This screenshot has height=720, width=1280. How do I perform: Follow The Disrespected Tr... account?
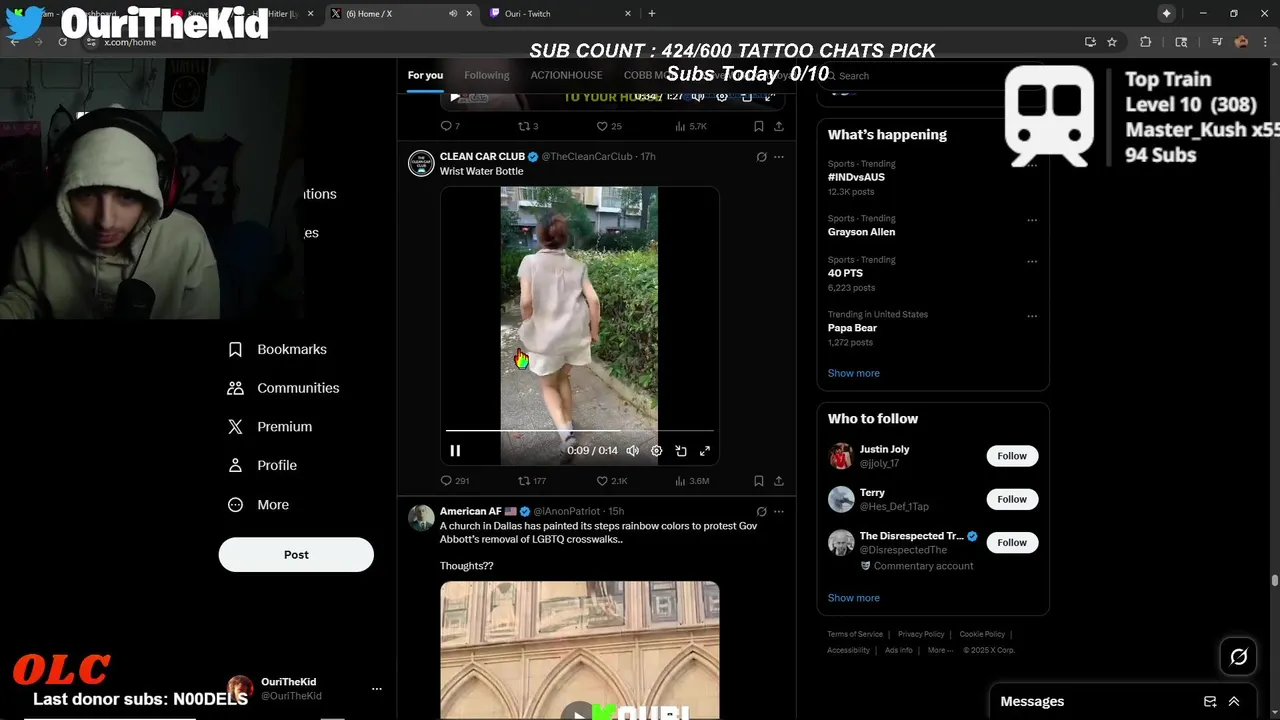point(1012,542)
